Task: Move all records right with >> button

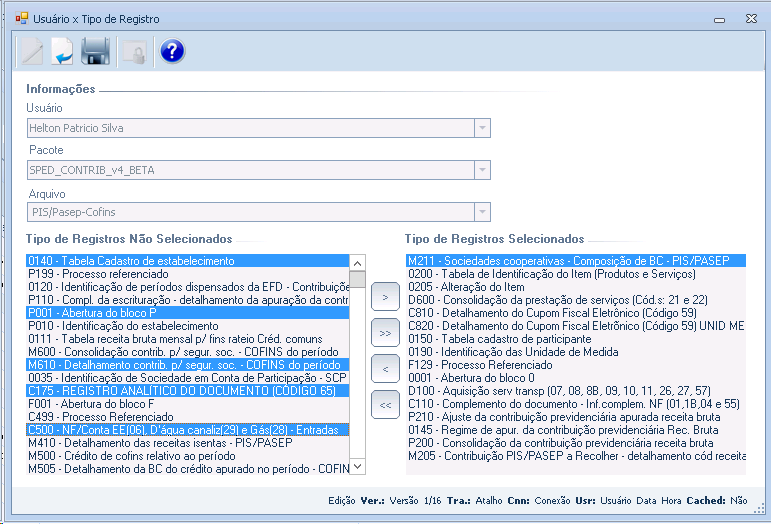Action: 386,333
